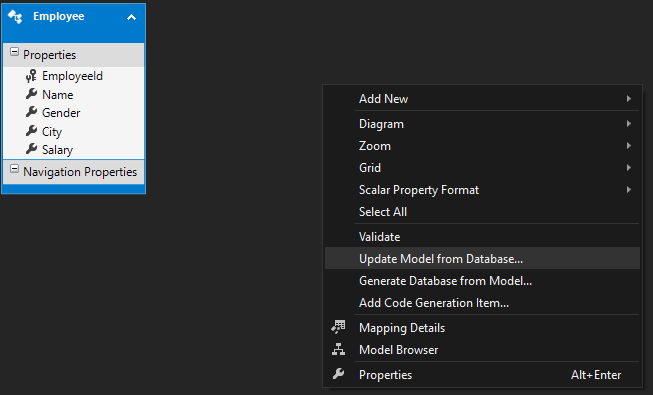The width and height of the screenshot is (653, 395).
Task: Click the Employee entity icon in header
Action: pyautogui.click(x=15, y=17)
